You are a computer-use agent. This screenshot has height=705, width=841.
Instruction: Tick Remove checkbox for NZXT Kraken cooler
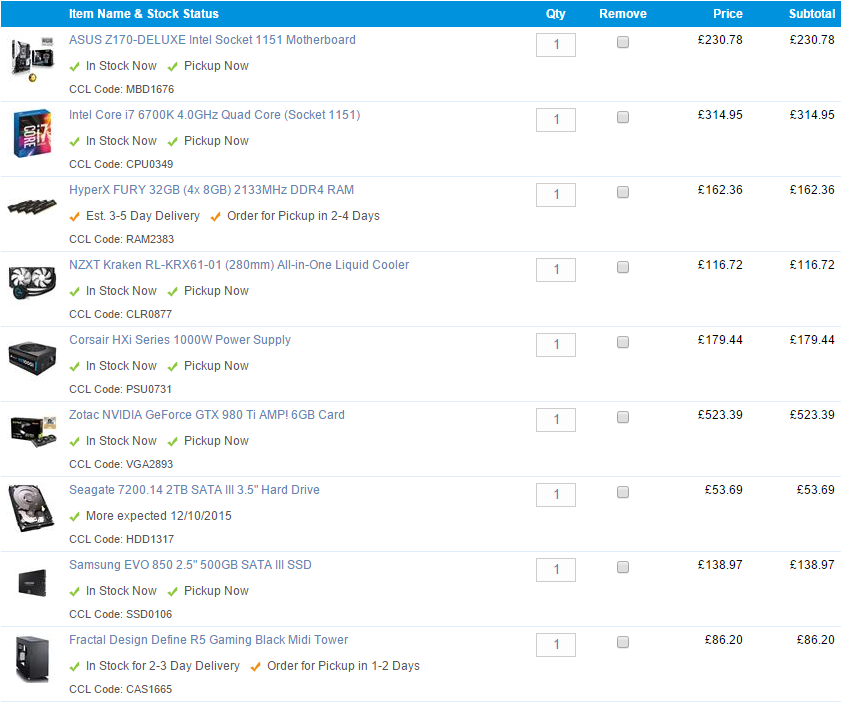coord(623,267)
